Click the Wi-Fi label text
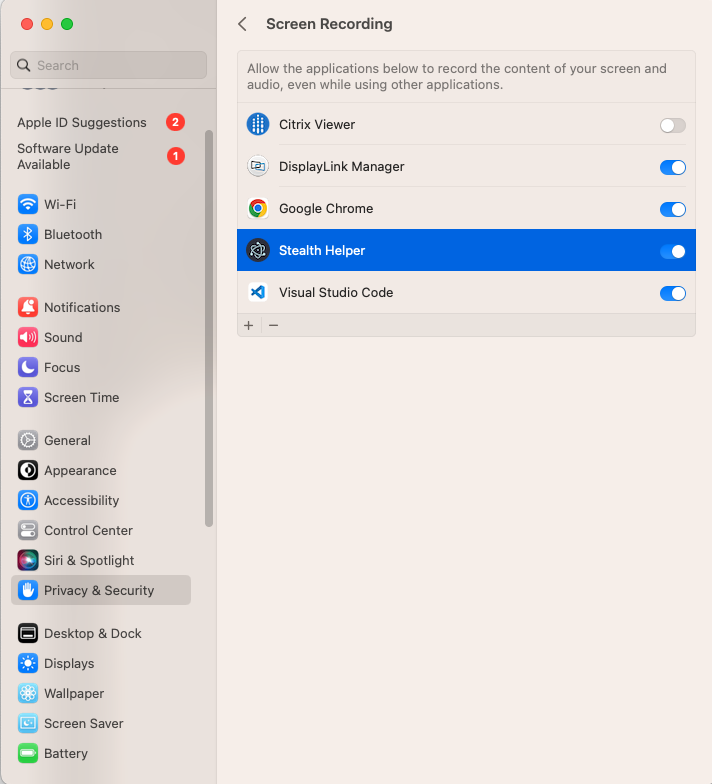 coord(60,204)
